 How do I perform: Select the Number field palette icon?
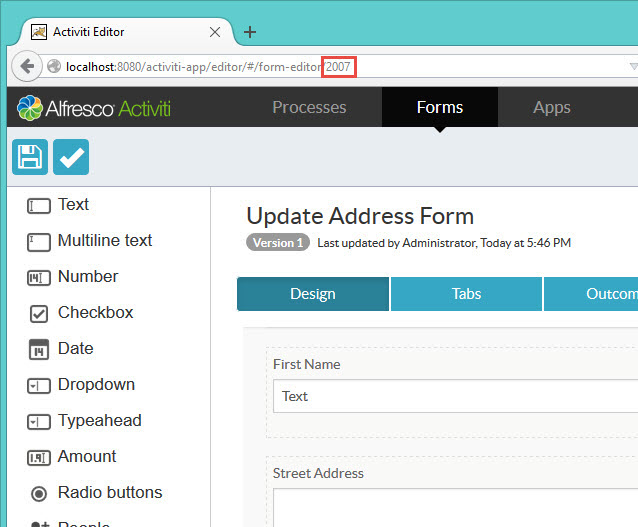39,278
